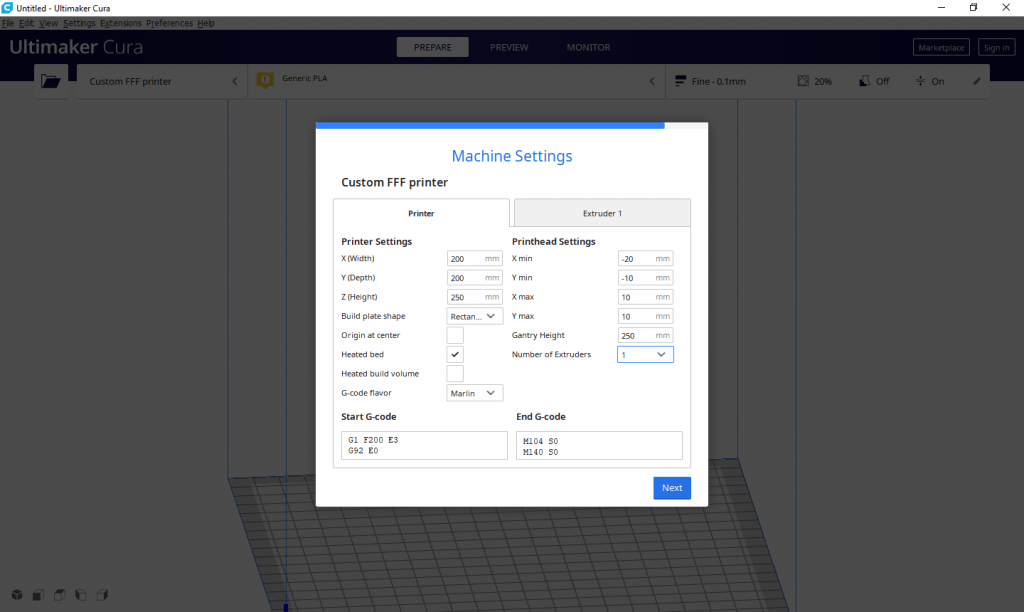Click the X max input field
This screenshot has height=612, width=1024.
pos(645,297)
